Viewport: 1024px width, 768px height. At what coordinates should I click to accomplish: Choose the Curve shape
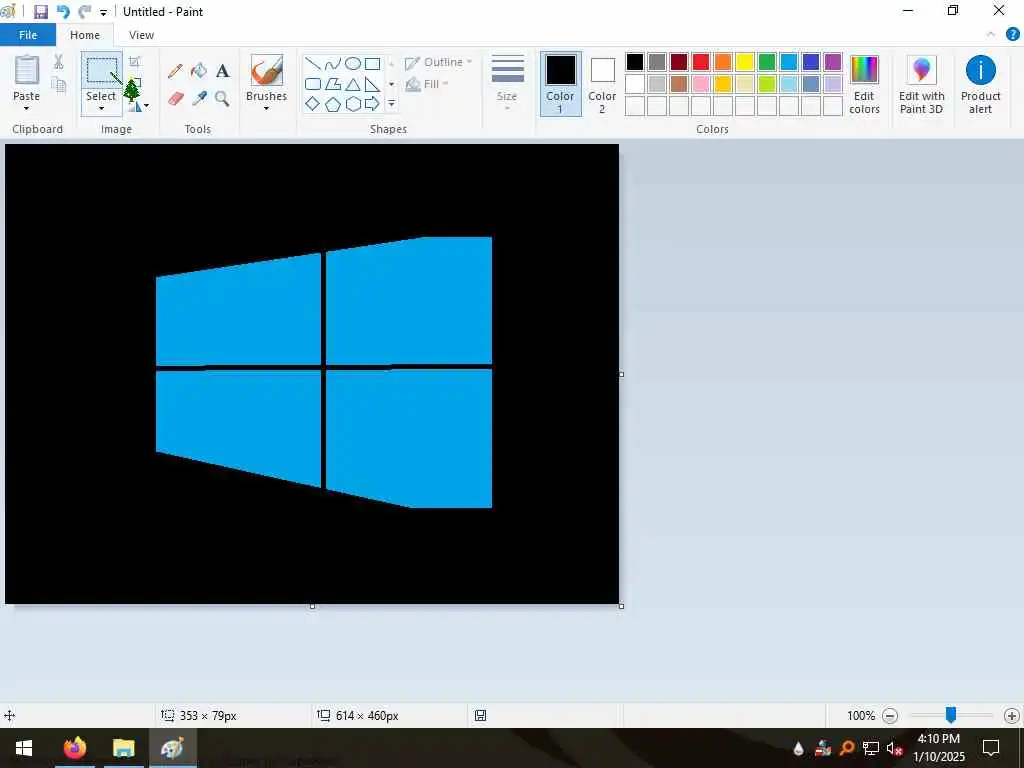pyautogui.click(x=333, y=63)
